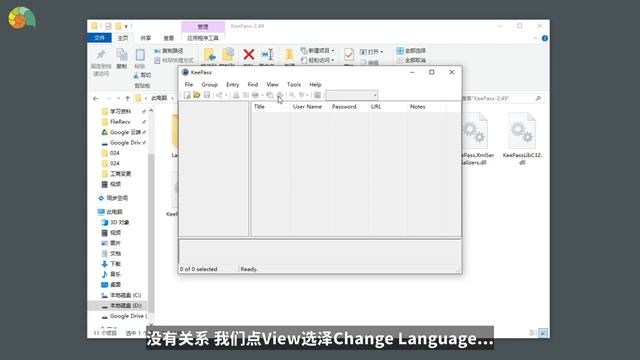Image resolution: width=640 pixels, height=360 pixels.
Task: Click the Find magnifier icon in KeePass toolbar
Action: coord(292,95)
